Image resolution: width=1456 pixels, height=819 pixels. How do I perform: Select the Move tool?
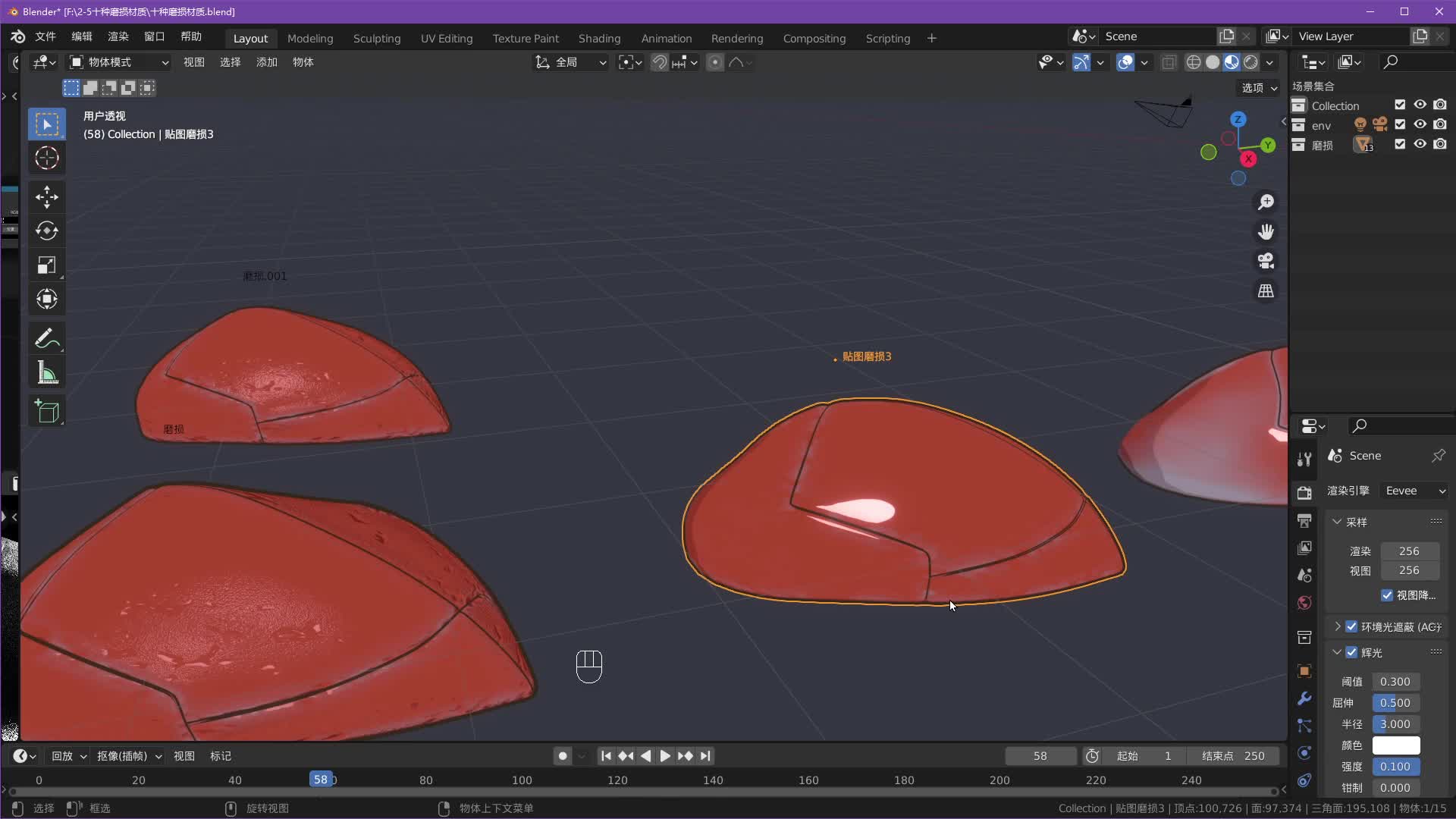coord(47,197)
